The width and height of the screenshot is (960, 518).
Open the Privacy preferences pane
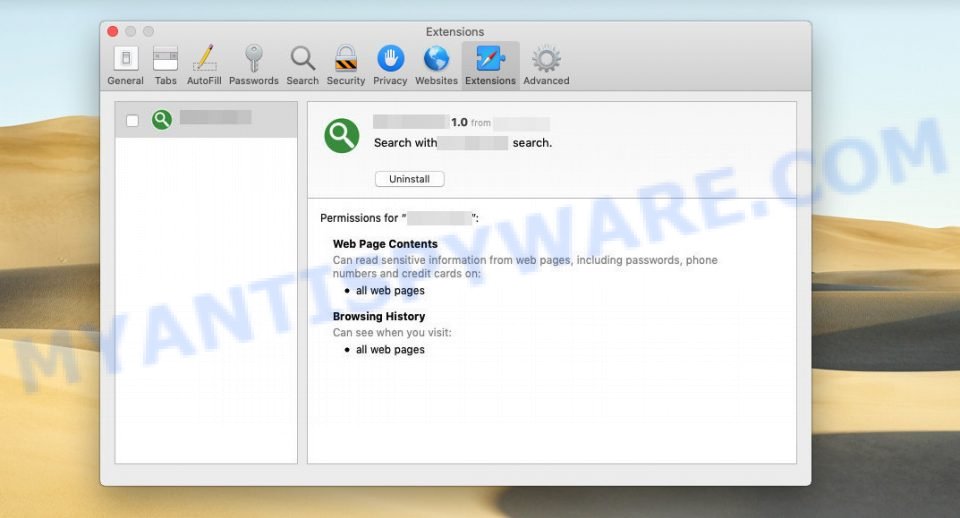click(390, 66)
